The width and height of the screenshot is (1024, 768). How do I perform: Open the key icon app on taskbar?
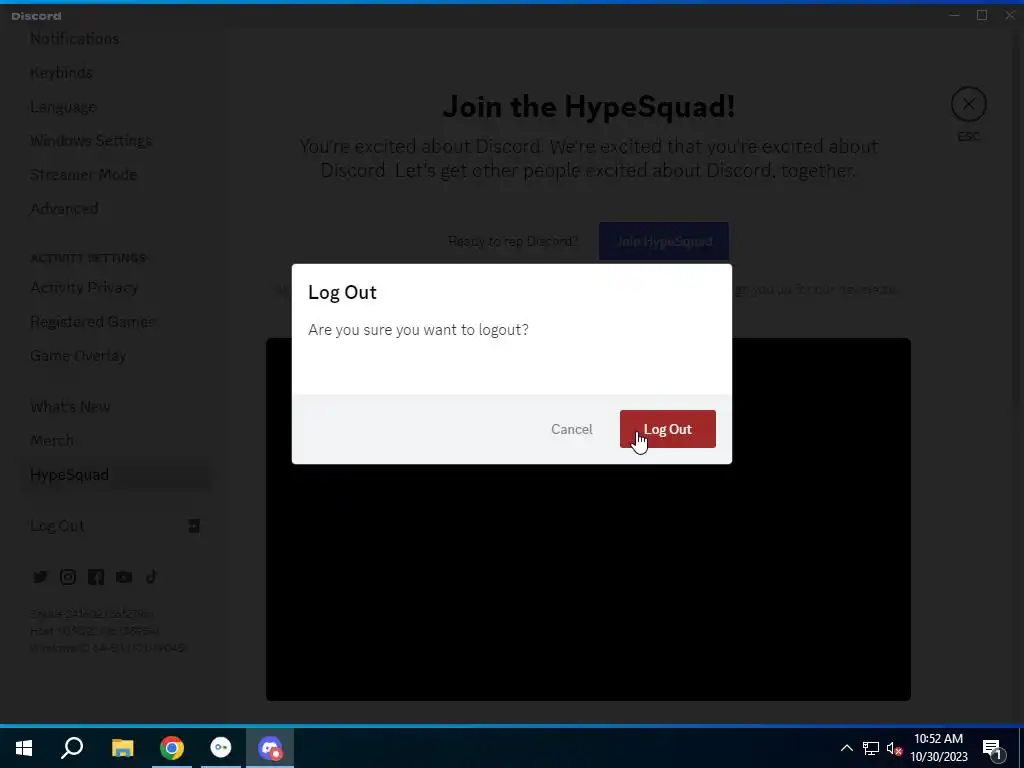click(221, 748)
